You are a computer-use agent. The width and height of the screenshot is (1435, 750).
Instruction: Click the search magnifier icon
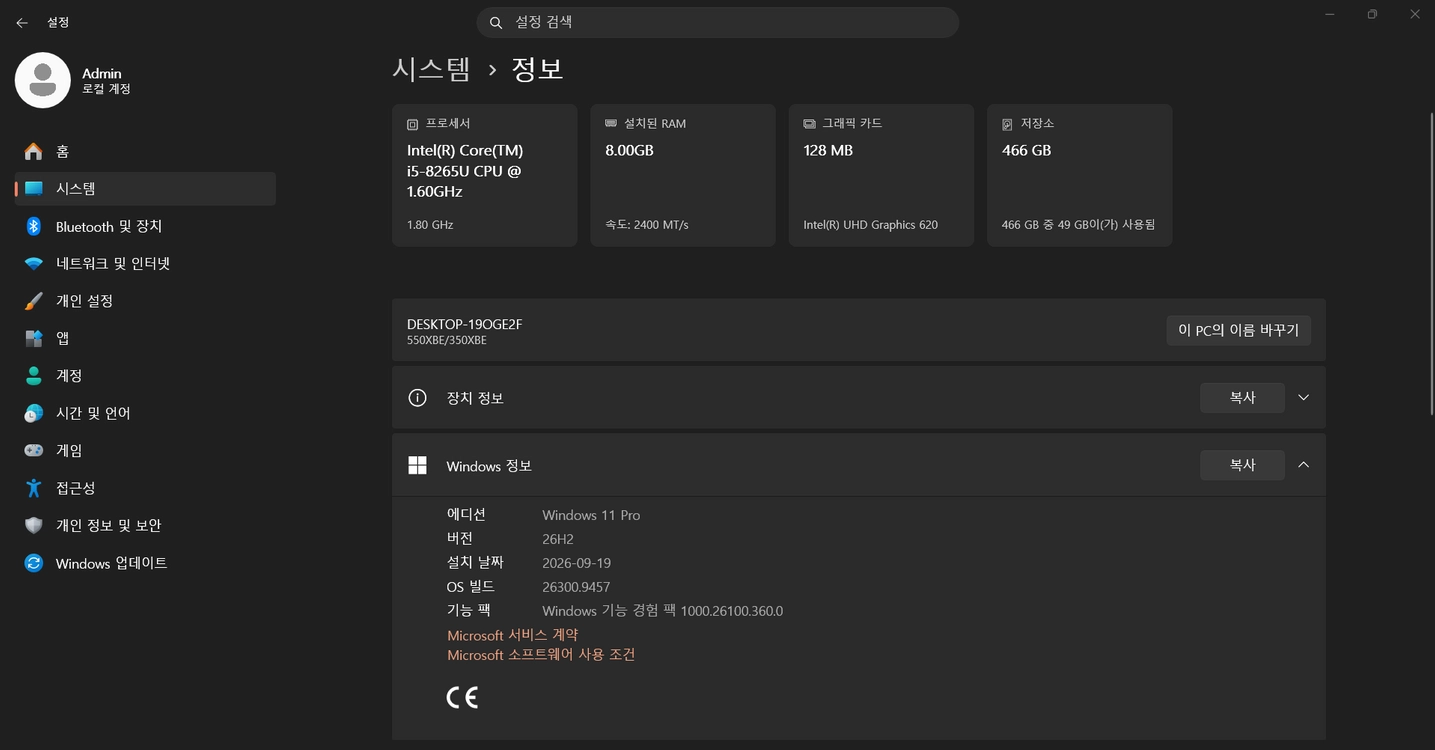tap(495, 22)
